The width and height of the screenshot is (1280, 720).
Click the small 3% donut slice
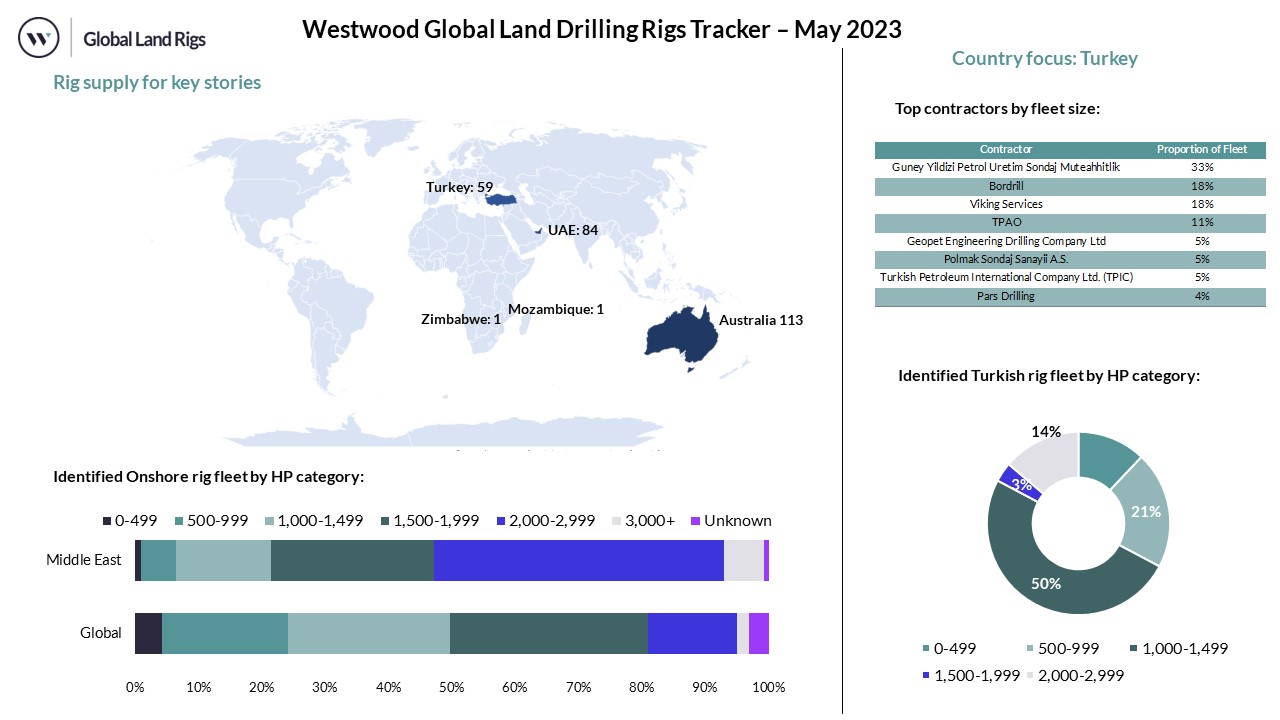tap(1018, 483)
